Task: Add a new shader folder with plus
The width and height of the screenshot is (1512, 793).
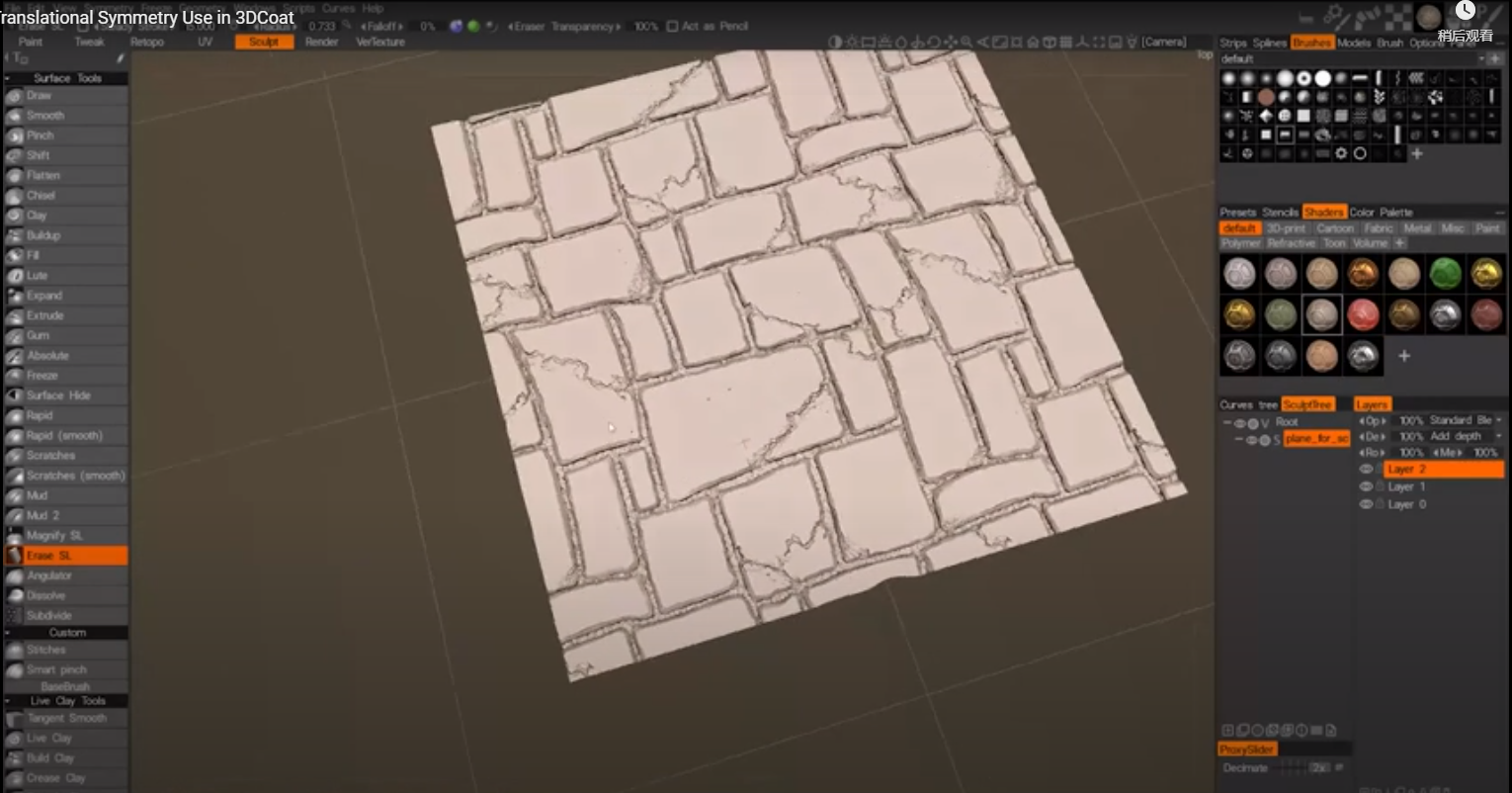Action: [1399, 243]
